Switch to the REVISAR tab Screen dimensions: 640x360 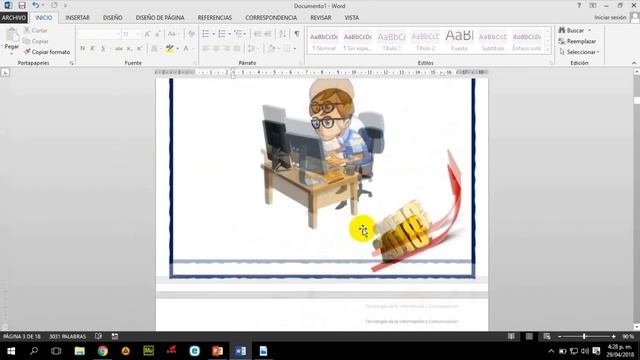321,18
